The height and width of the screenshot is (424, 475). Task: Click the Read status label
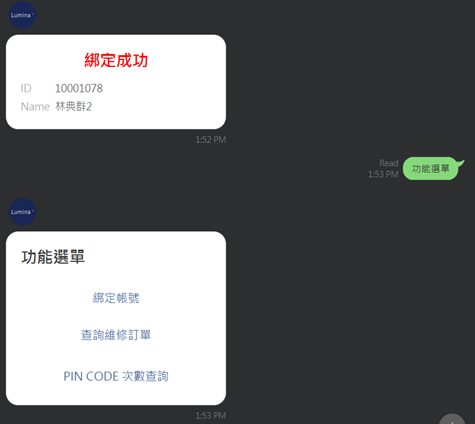click(x=389, y=163)
